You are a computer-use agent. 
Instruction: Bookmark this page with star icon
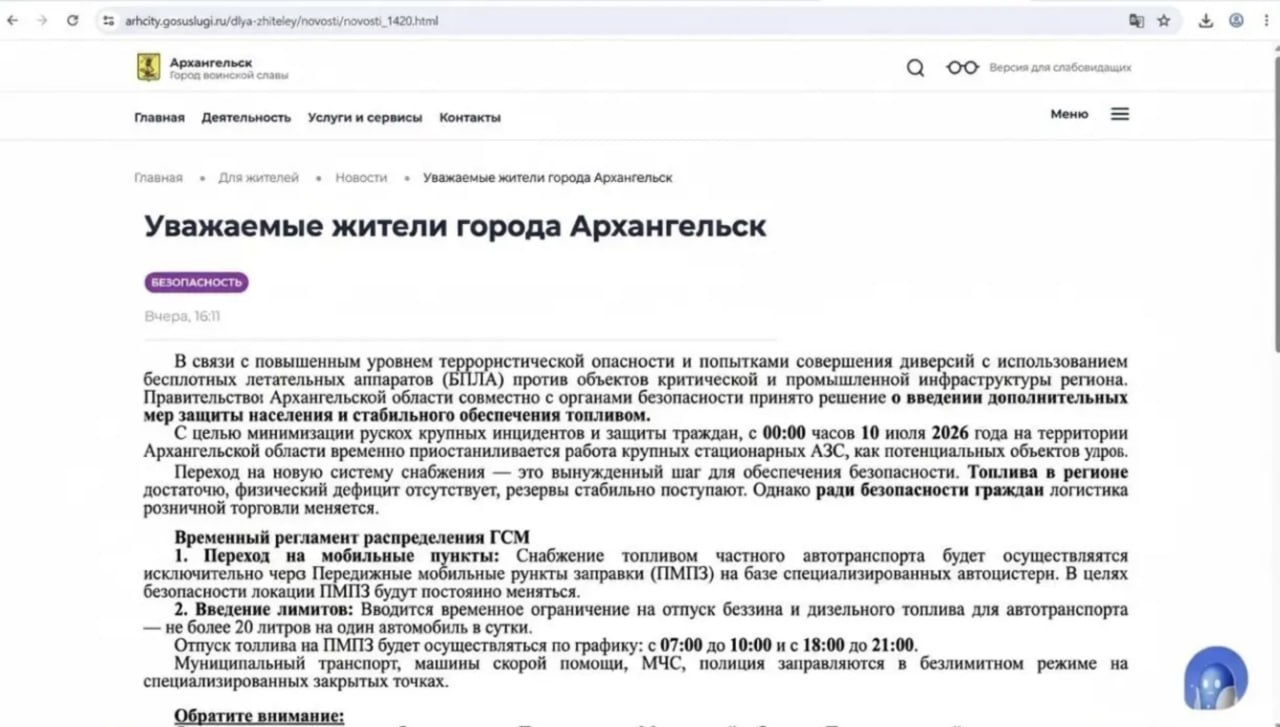(x=1164, y=20)
